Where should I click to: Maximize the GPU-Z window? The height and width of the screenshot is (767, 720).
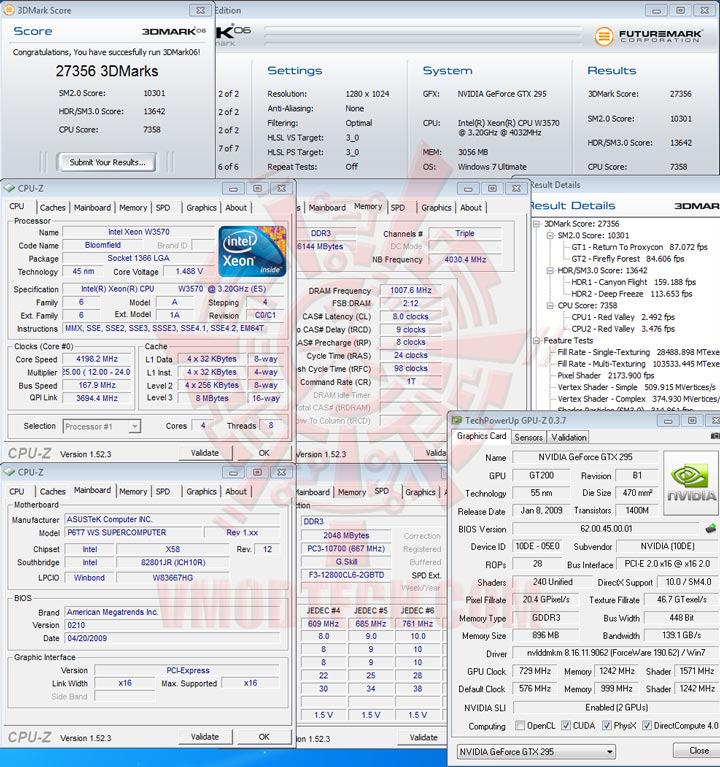coord(692,420)
